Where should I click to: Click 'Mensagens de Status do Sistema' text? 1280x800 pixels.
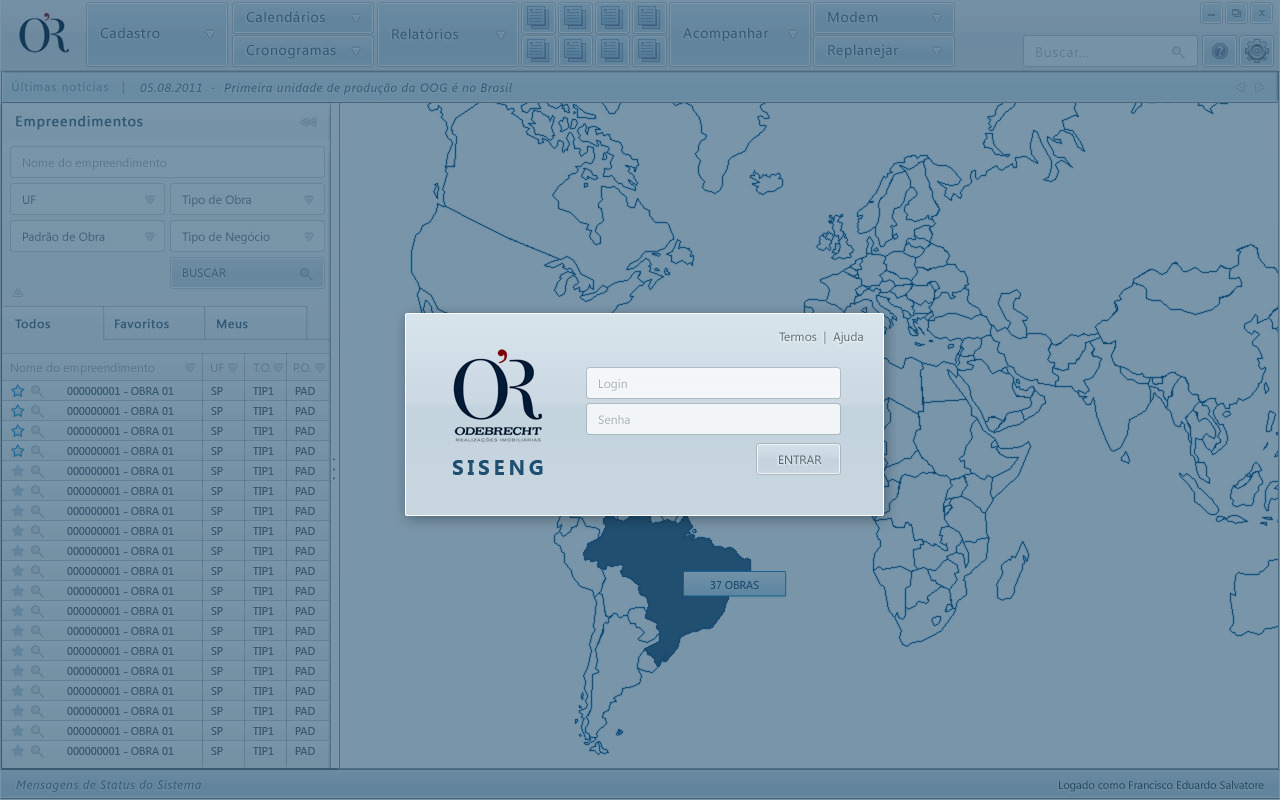tap(109, 785)
